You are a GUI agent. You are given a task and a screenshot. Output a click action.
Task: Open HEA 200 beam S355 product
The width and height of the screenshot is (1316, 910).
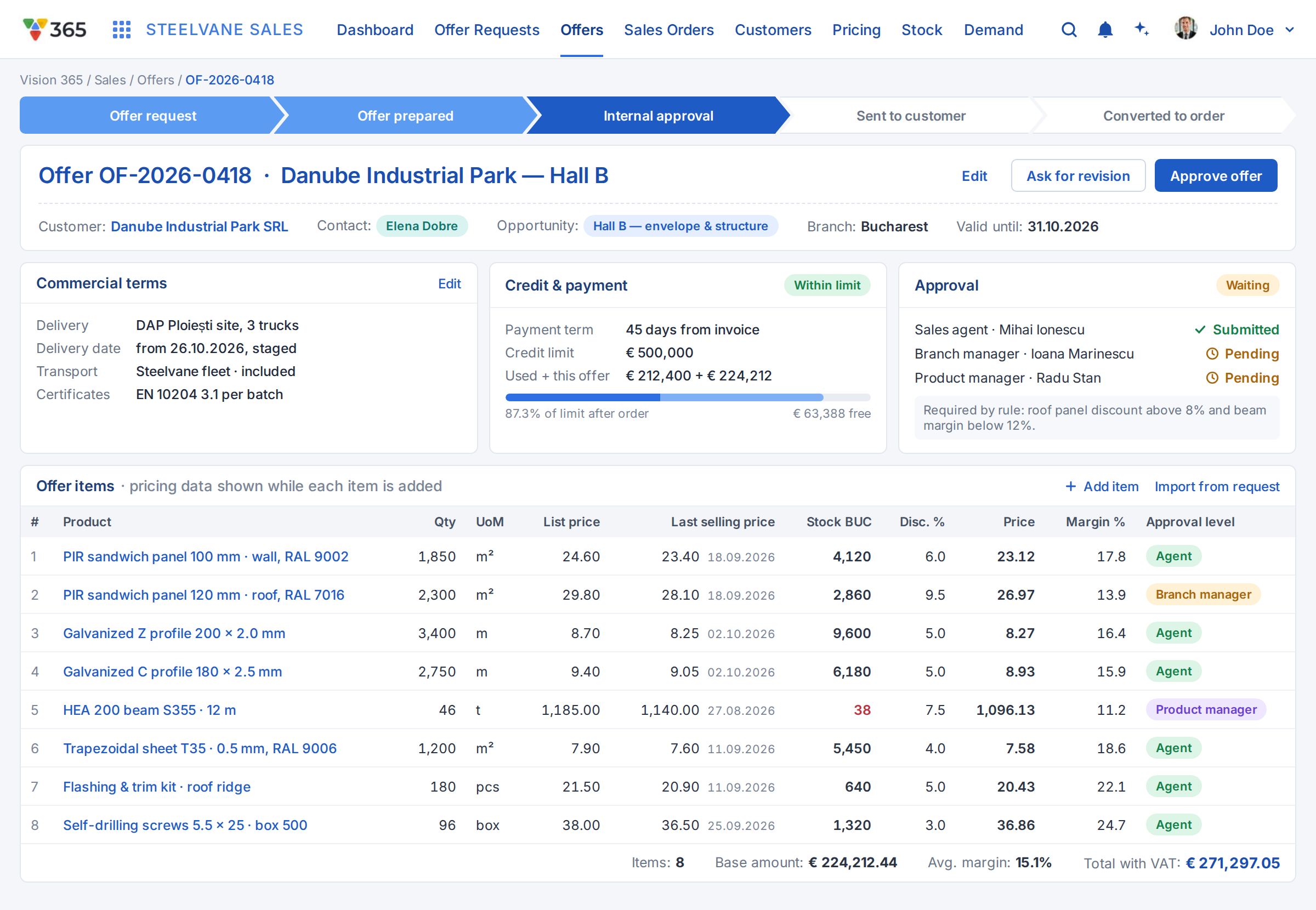[149, 710]
